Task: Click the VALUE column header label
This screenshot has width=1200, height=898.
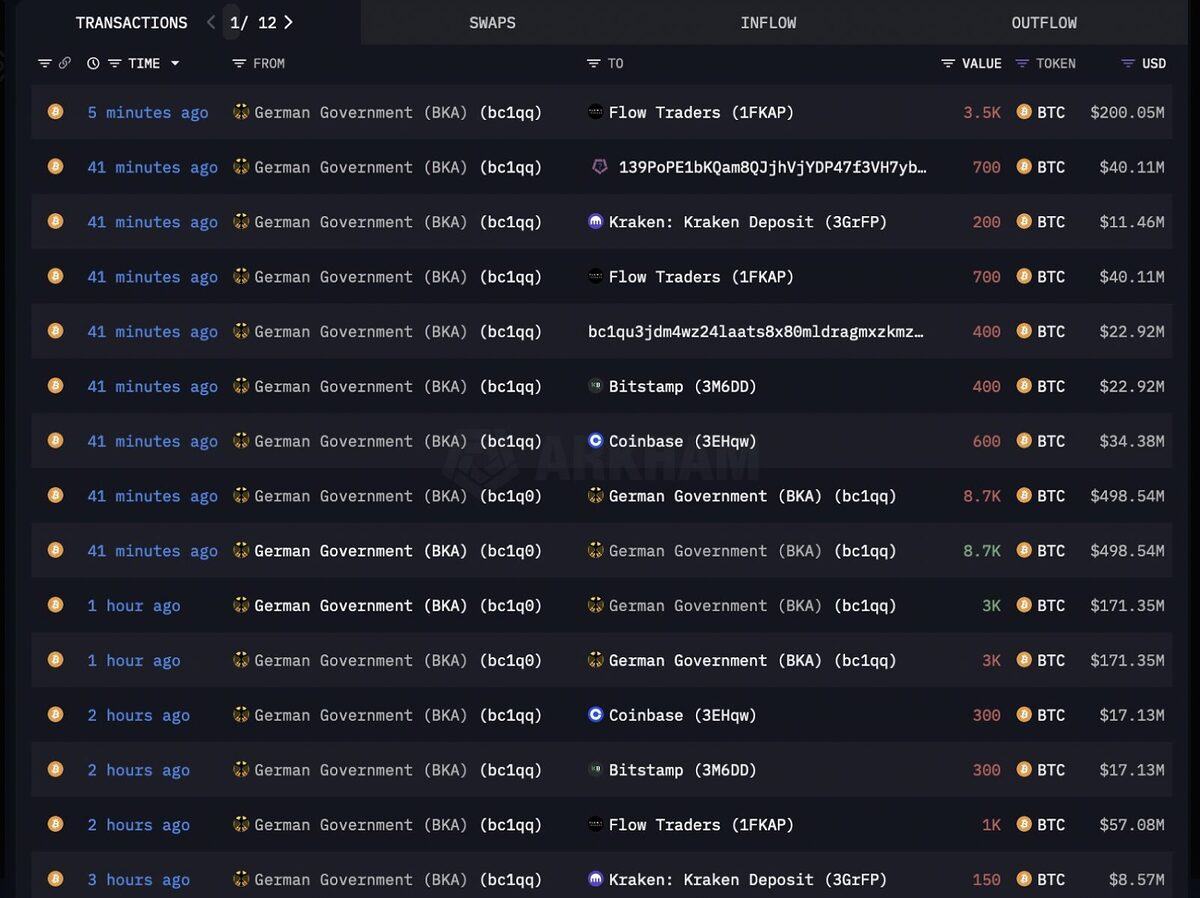Action: [981, 63]
